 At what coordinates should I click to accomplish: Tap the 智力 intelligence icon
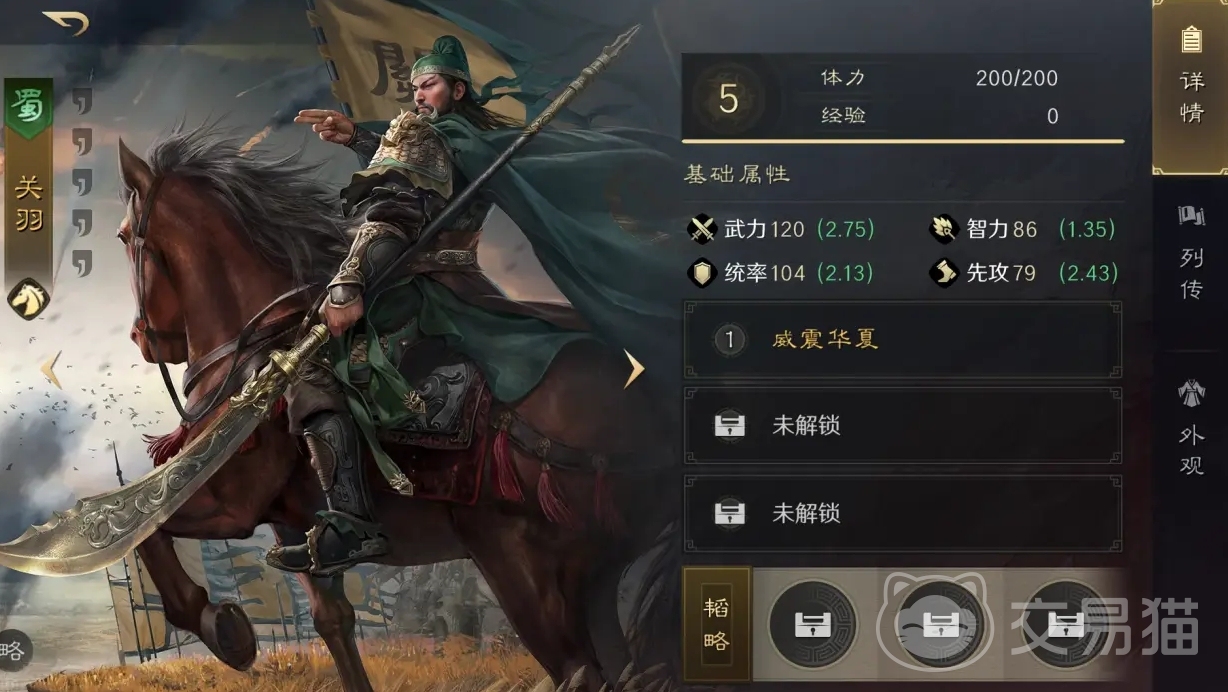point(944,229)
